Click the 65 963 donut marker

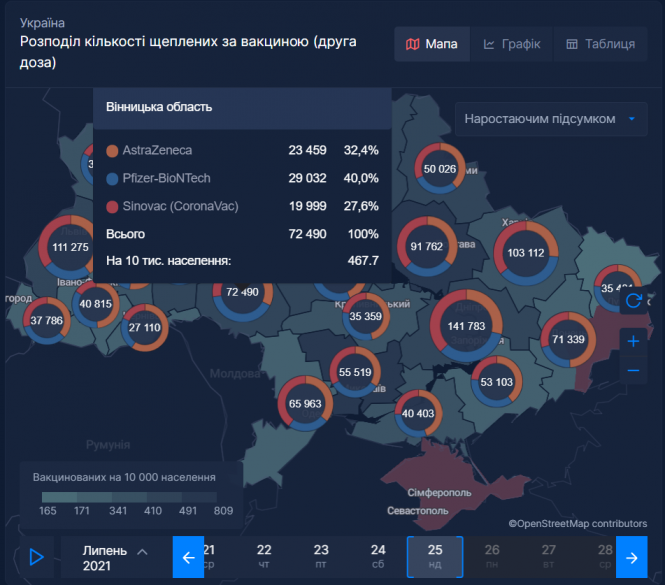click(x=305, y=403)
